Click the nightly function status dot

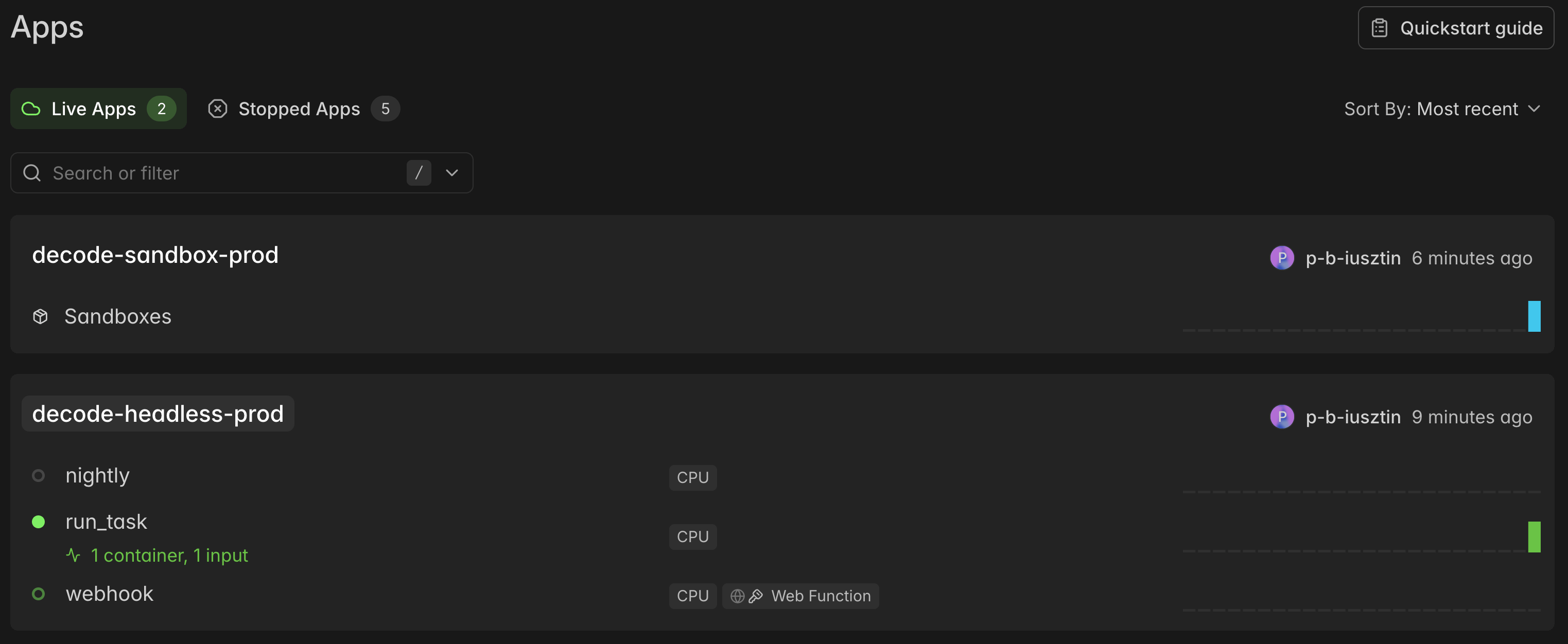(38, 476)
